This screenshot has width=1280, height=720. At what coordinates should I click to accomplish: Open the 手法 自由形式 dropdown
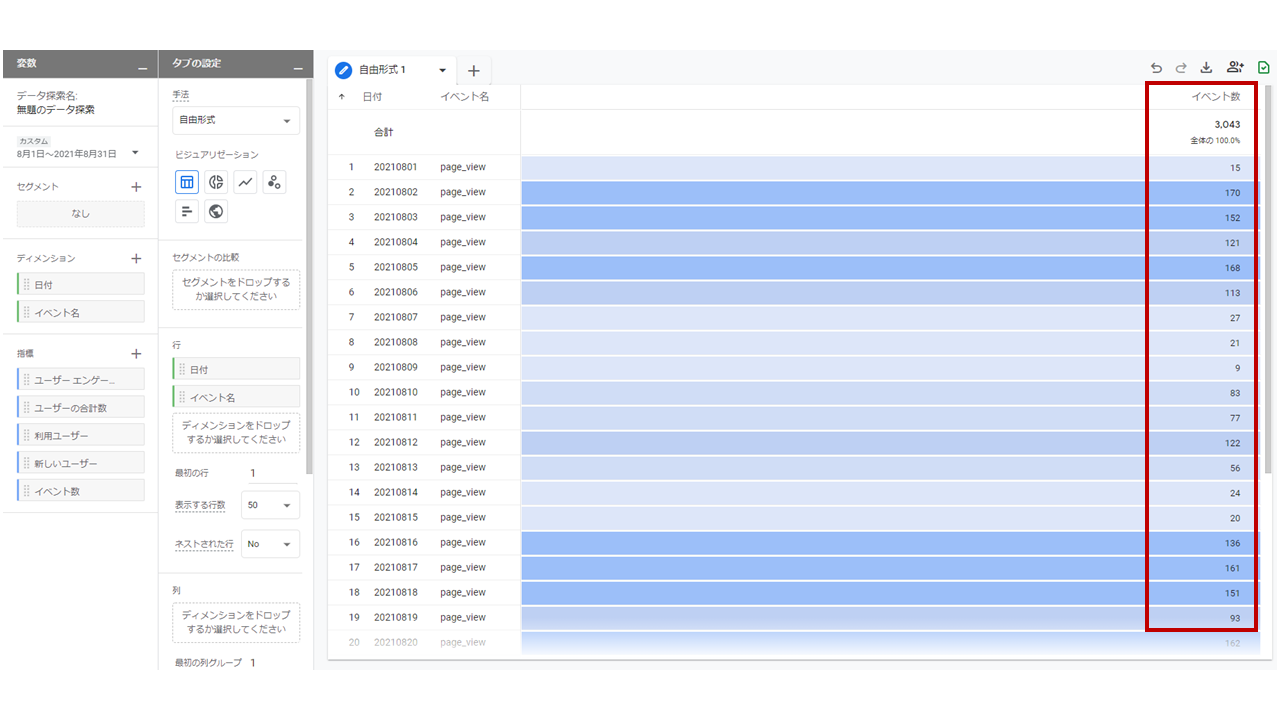tap(235, 120)
